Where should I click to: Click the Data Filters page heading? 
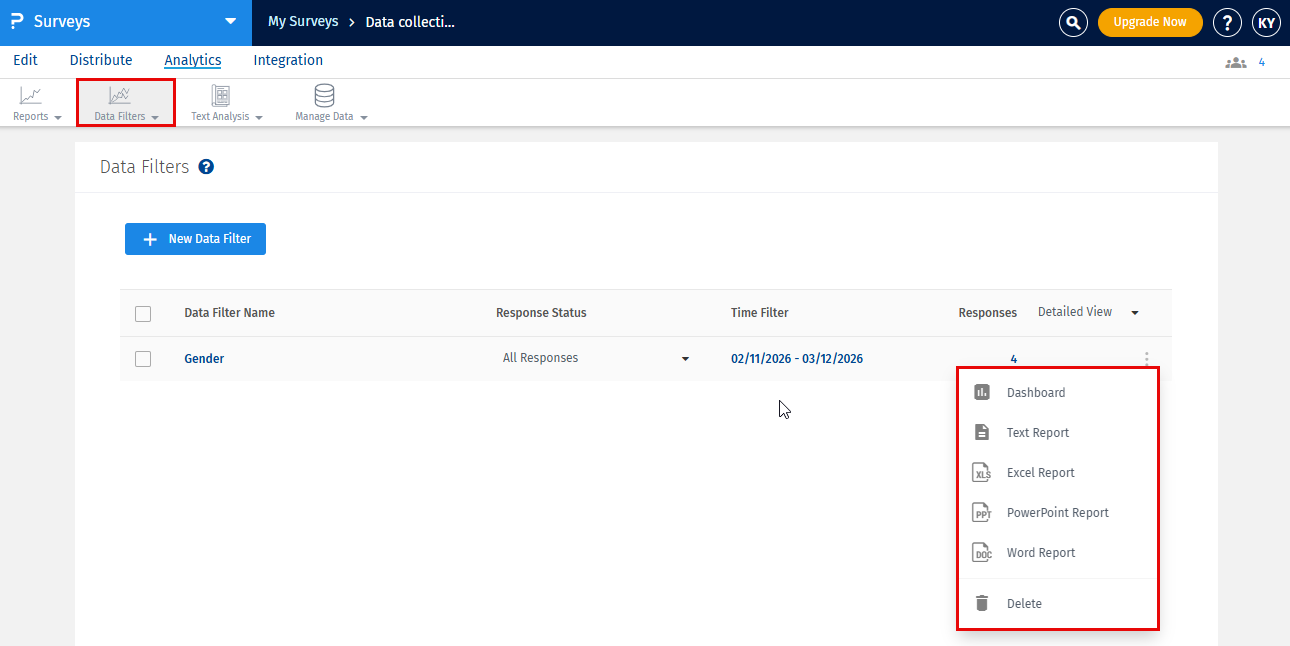pos(144,167)
